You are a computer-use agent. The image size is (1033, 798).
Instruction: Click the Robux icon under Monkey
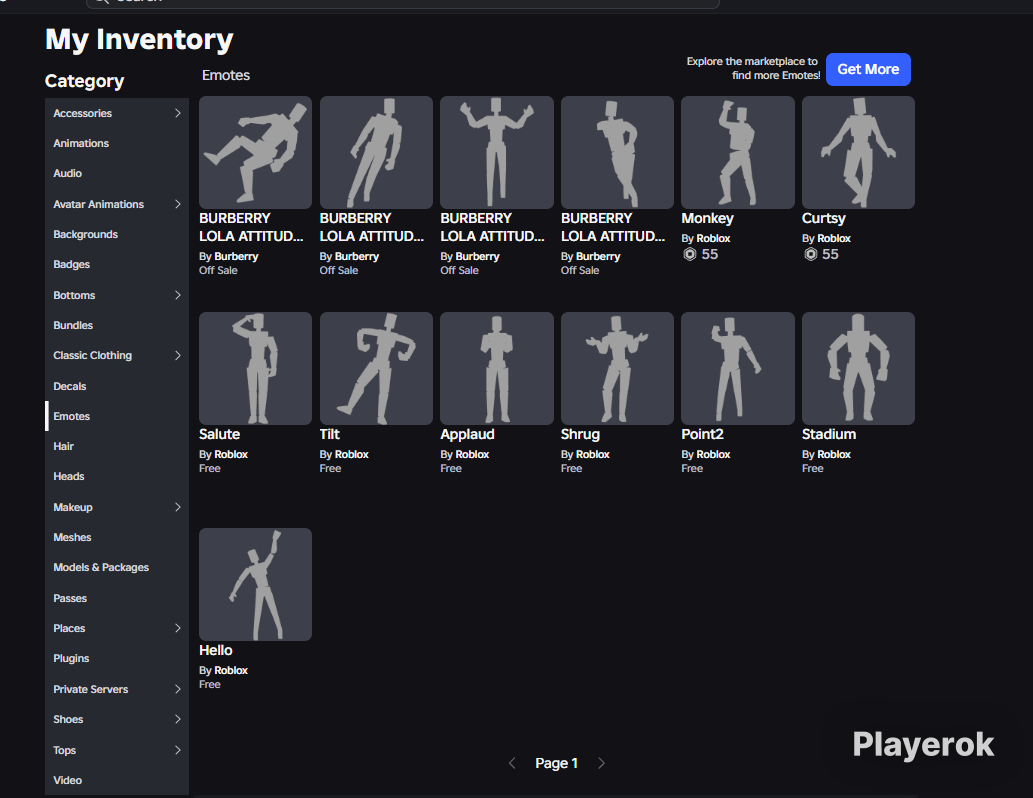(690, 254)
